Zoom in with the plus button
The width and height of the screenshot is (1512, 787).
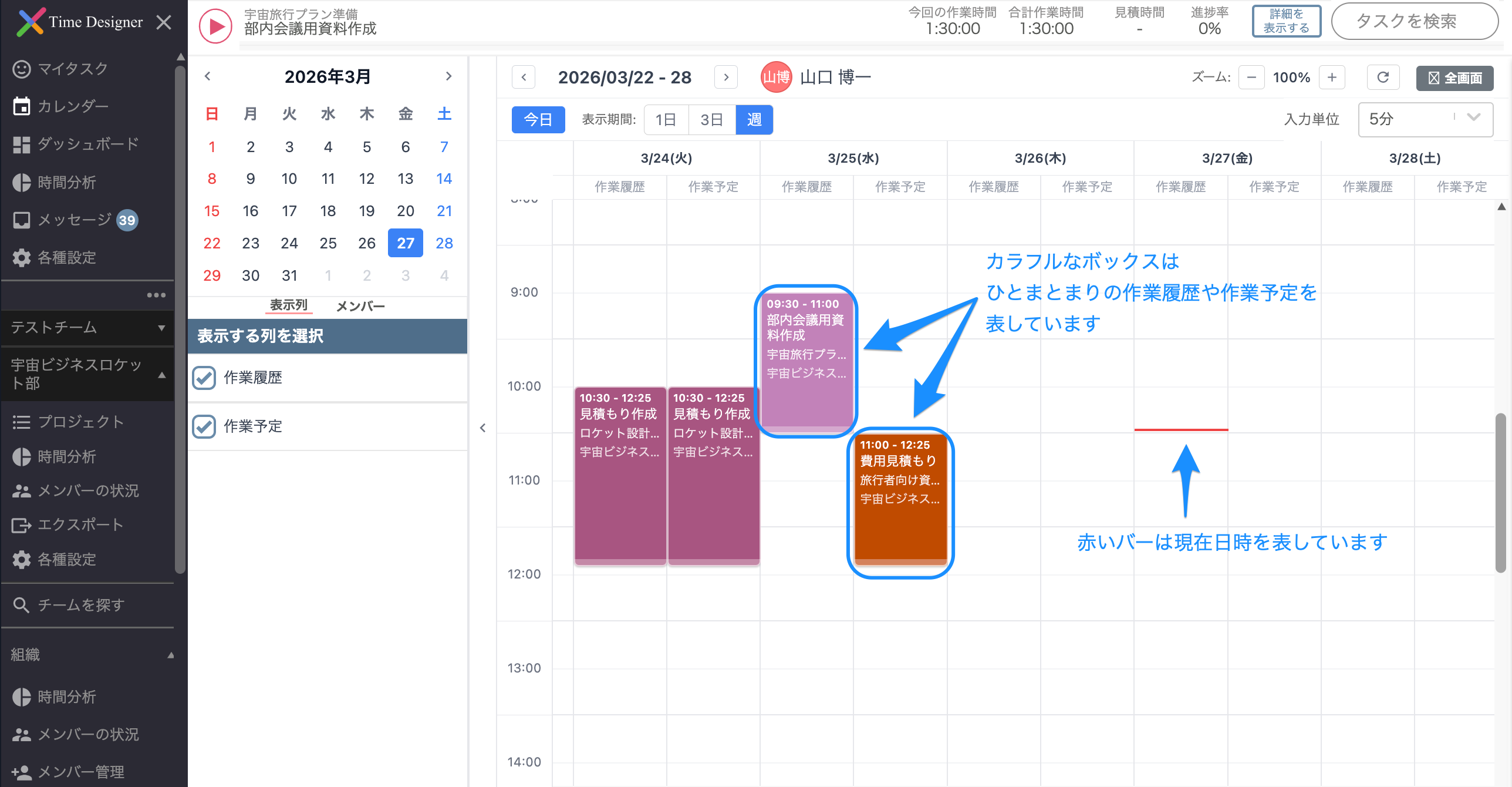[1332, 78]
